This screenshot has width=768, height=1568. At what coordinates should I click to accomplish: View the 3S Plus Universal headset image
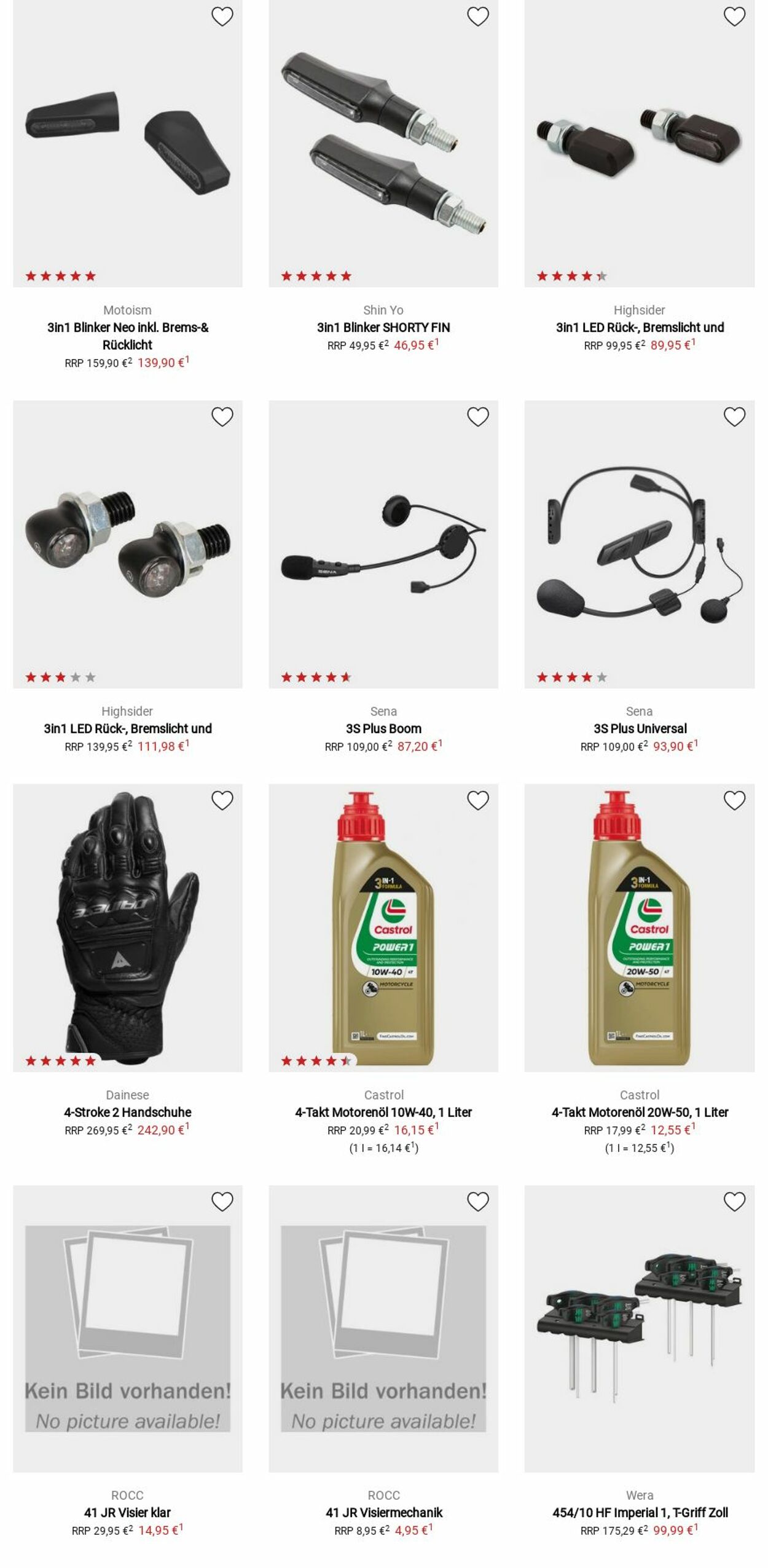point(639,544)
